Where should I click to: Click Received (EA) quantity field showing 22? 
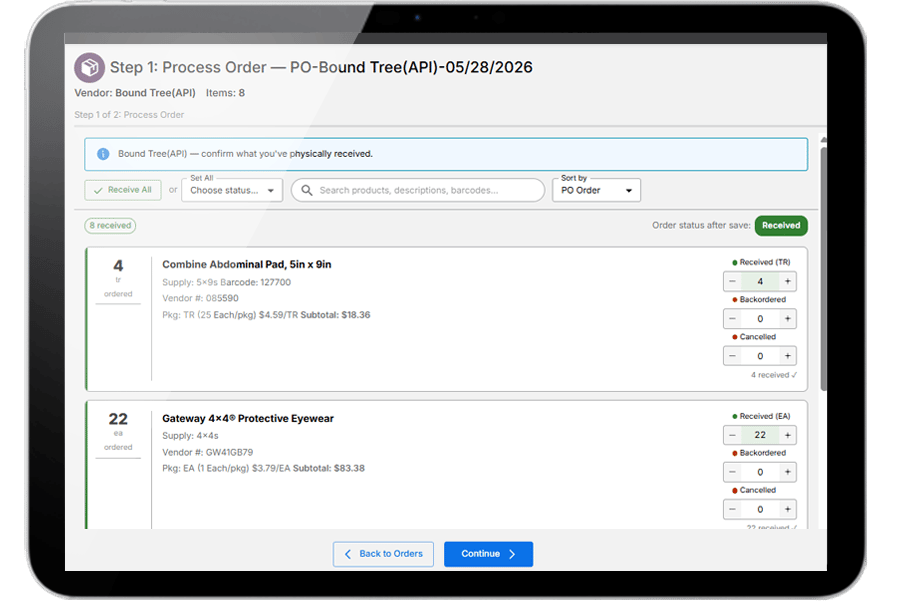click(760, 435)
